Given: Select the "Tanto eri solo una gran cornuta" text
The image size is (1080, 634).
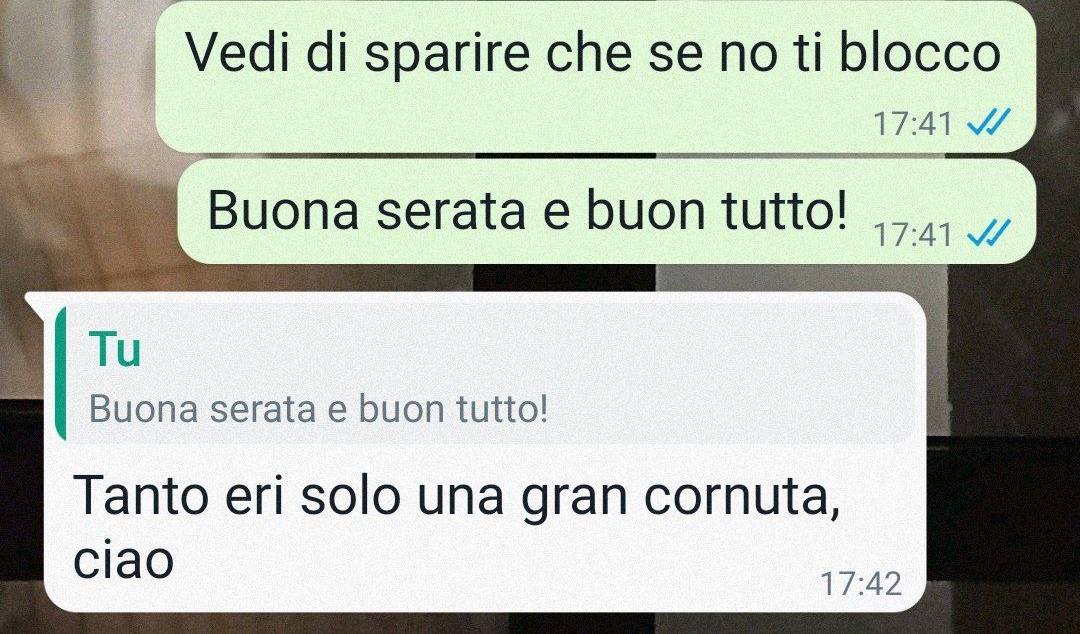Looking at the screenshot, I should [x=457, y=496].
